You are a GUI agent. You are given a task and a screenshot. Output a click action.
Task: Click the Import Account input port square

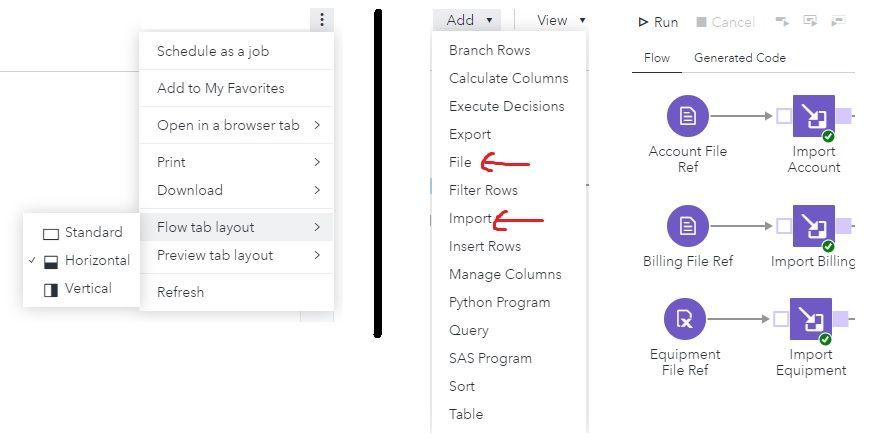click(x=783, y=116)
